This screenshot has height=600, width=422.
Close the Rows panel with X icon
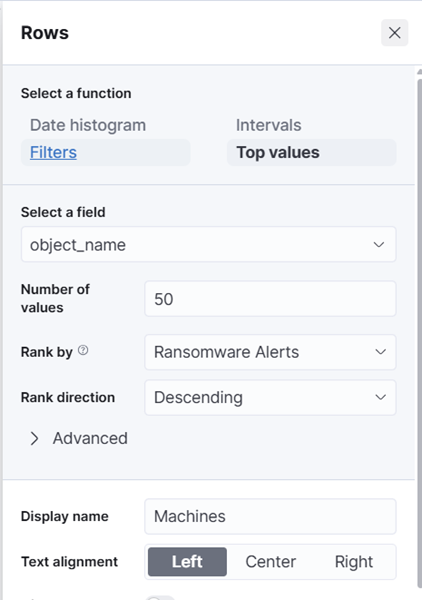(394, 33)
